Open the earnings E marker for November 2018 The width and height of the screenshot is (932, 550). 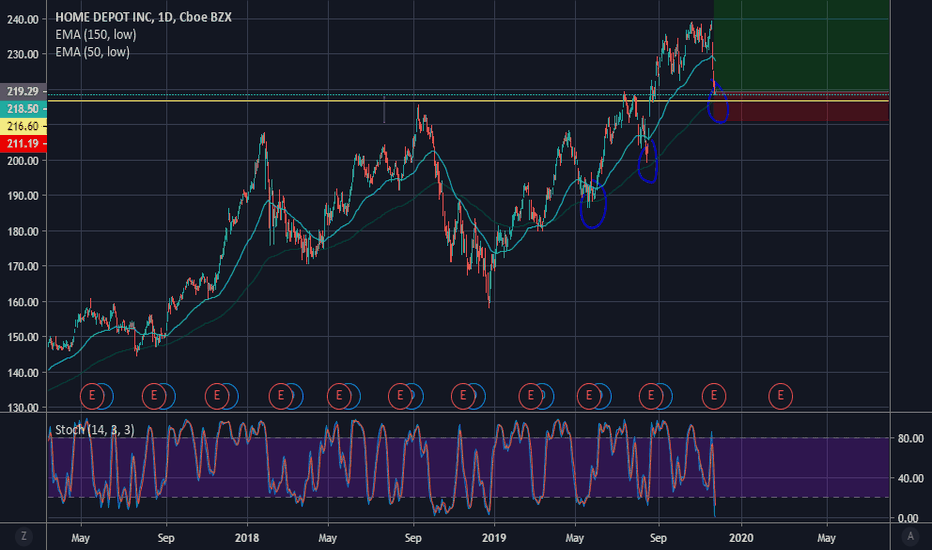463,395
